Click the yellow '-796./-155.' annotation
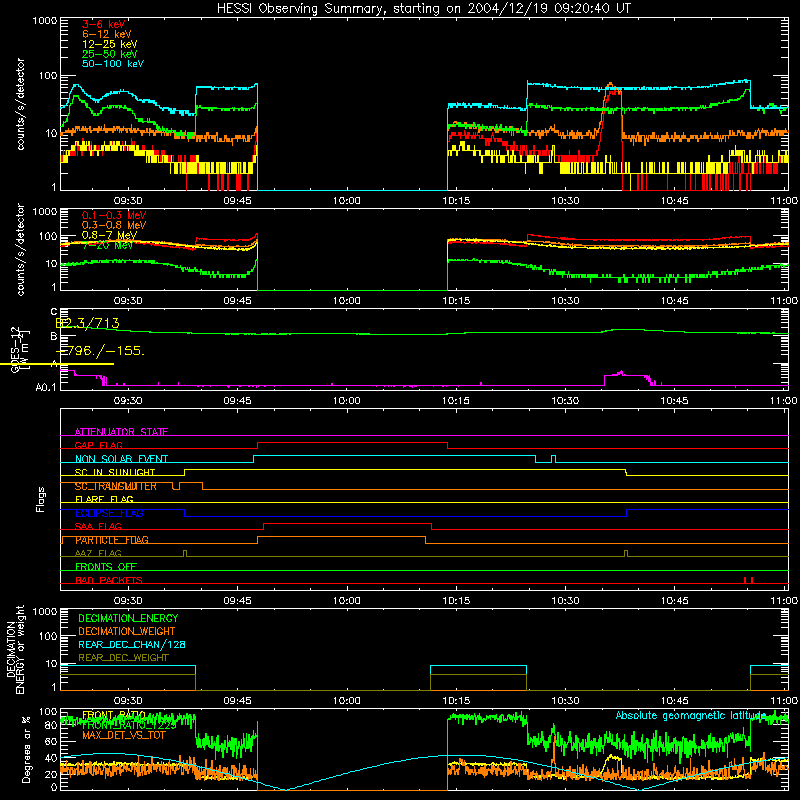 [101, 351]
